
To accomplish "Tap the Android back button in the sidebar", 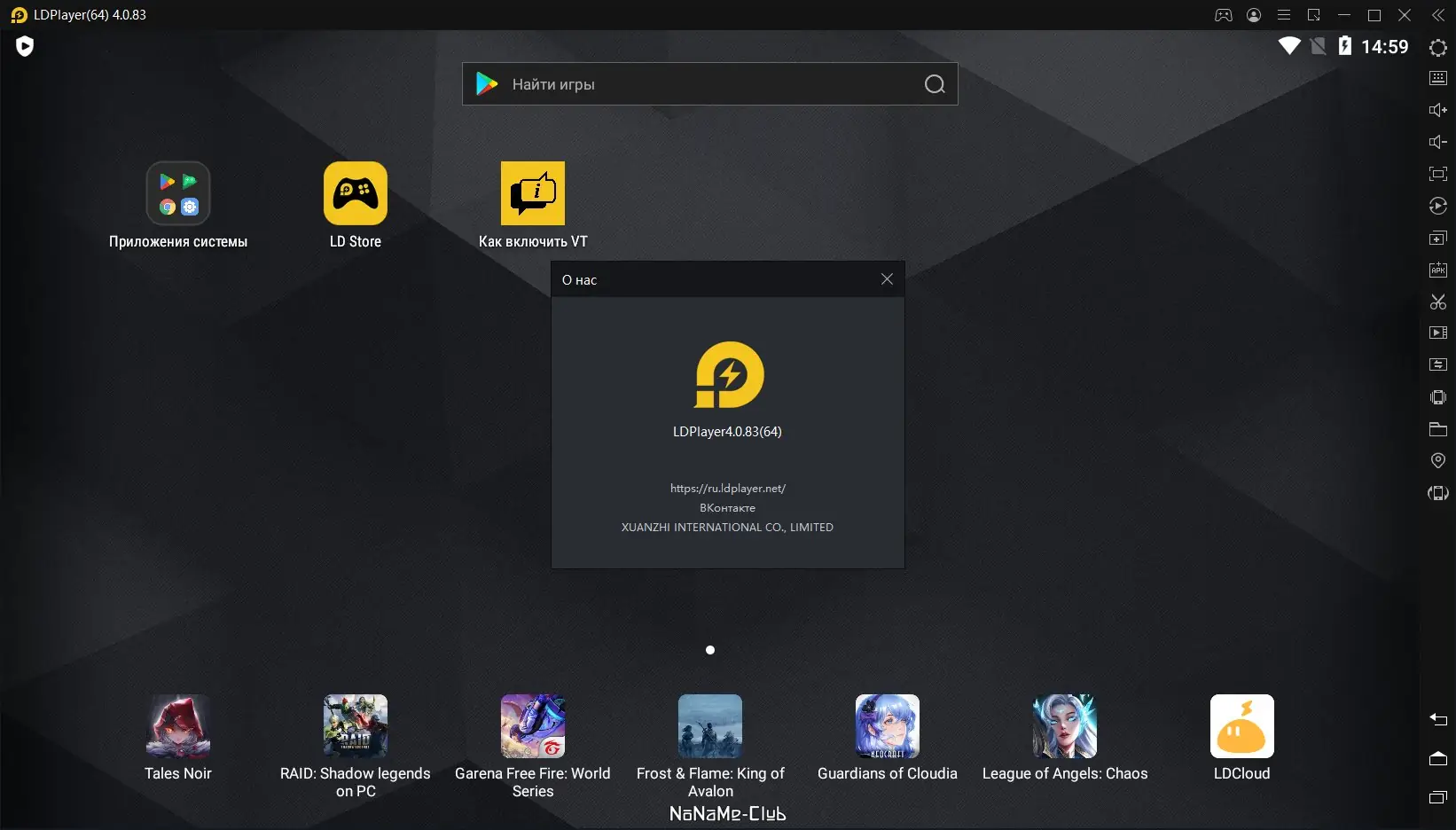I will pos(1438,719).
